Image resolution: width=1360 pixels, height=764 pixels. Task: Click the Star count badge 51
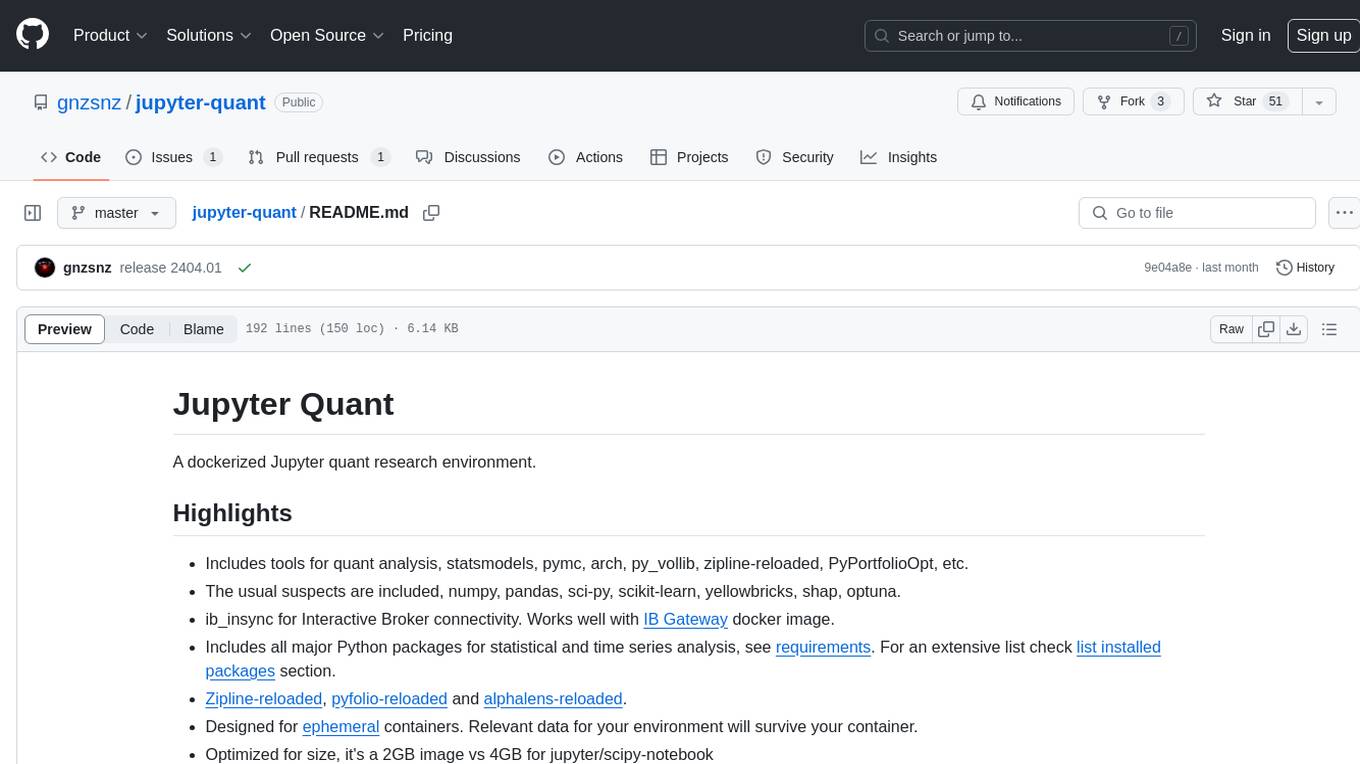pyautogui.click(x=1275, y=102)
